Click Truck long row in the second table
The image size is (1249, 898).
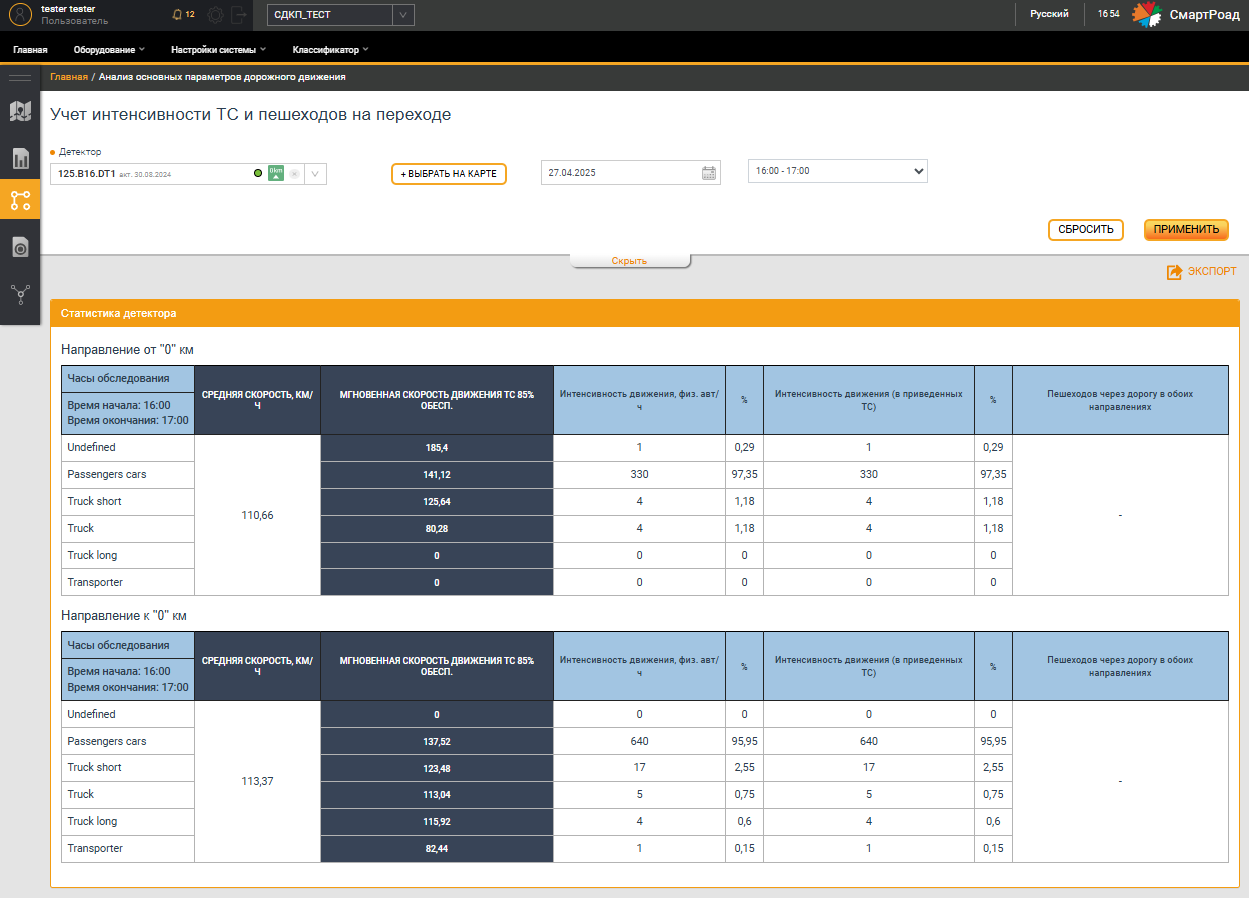click(x=128, y=821)
